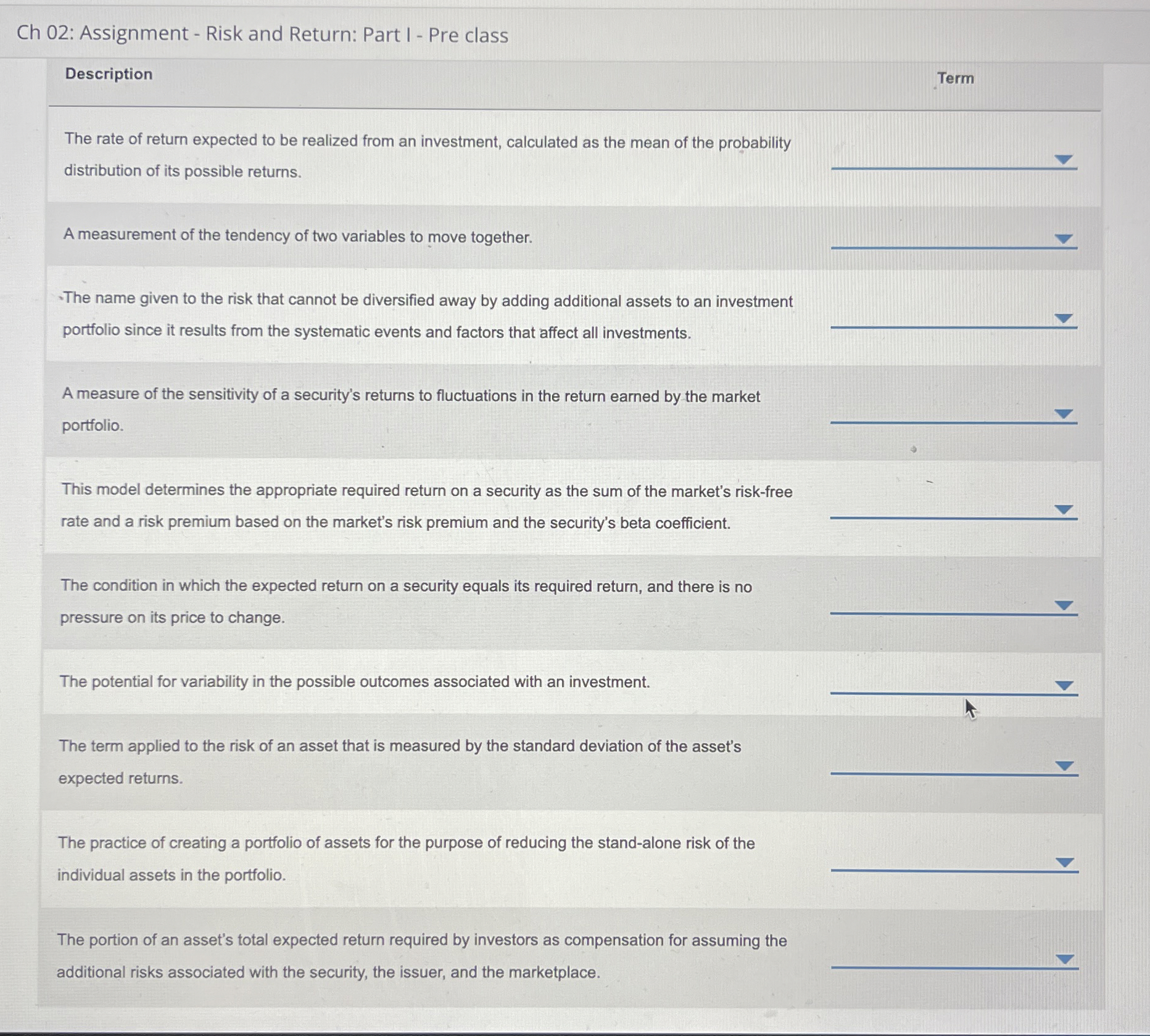Select the Description column header

[107, 75]
